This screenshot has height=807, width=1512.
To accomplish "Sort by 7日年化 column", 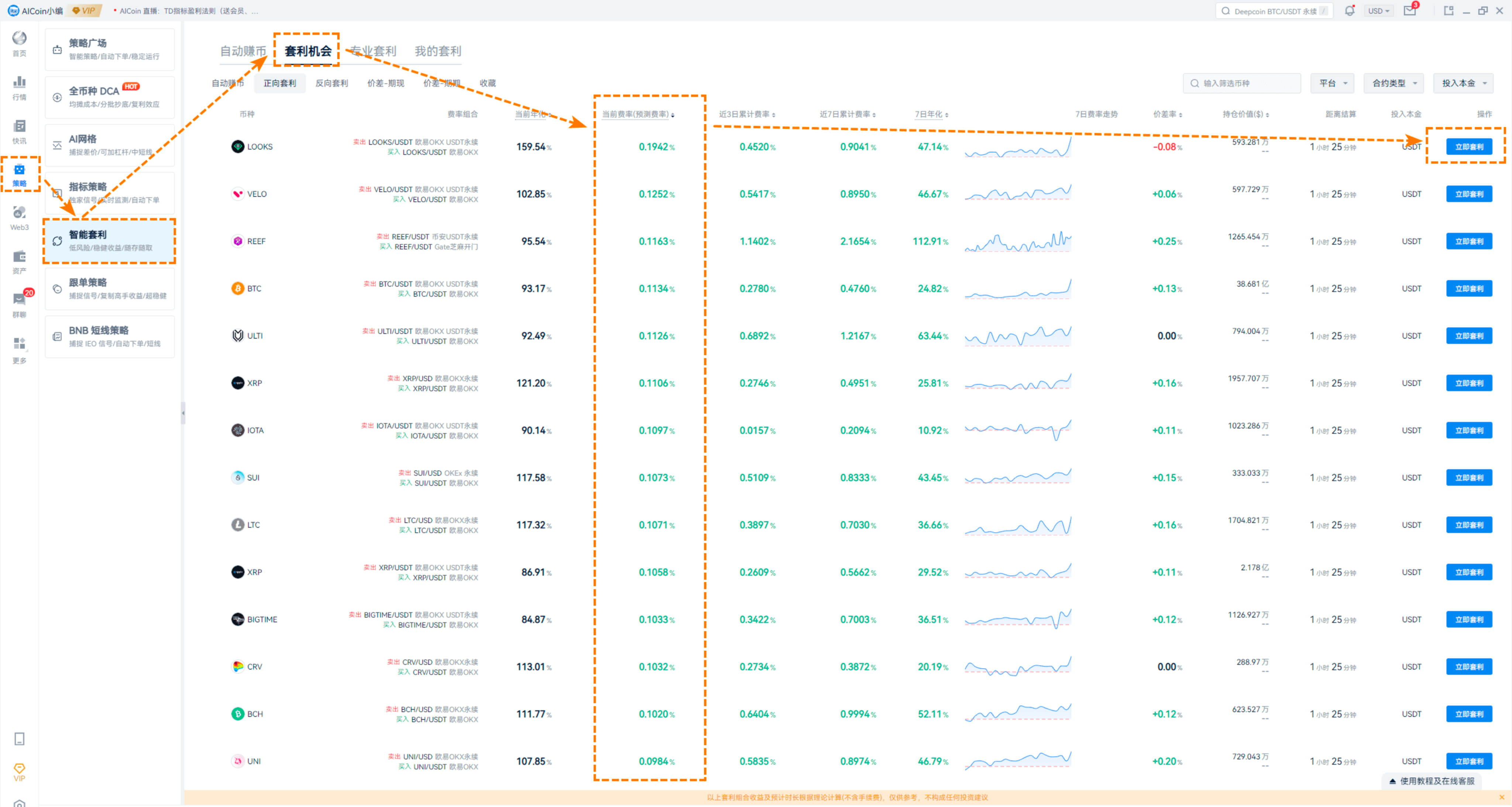I will click(x=931, y=114).
